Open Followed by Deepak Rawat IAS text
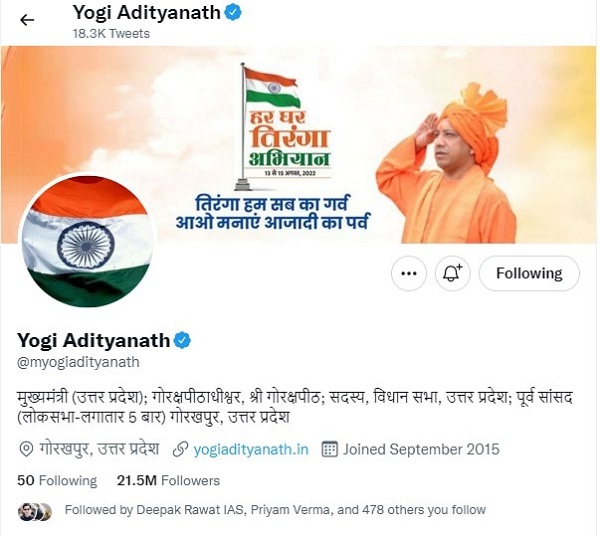600x536 pixels. (275, 510)
